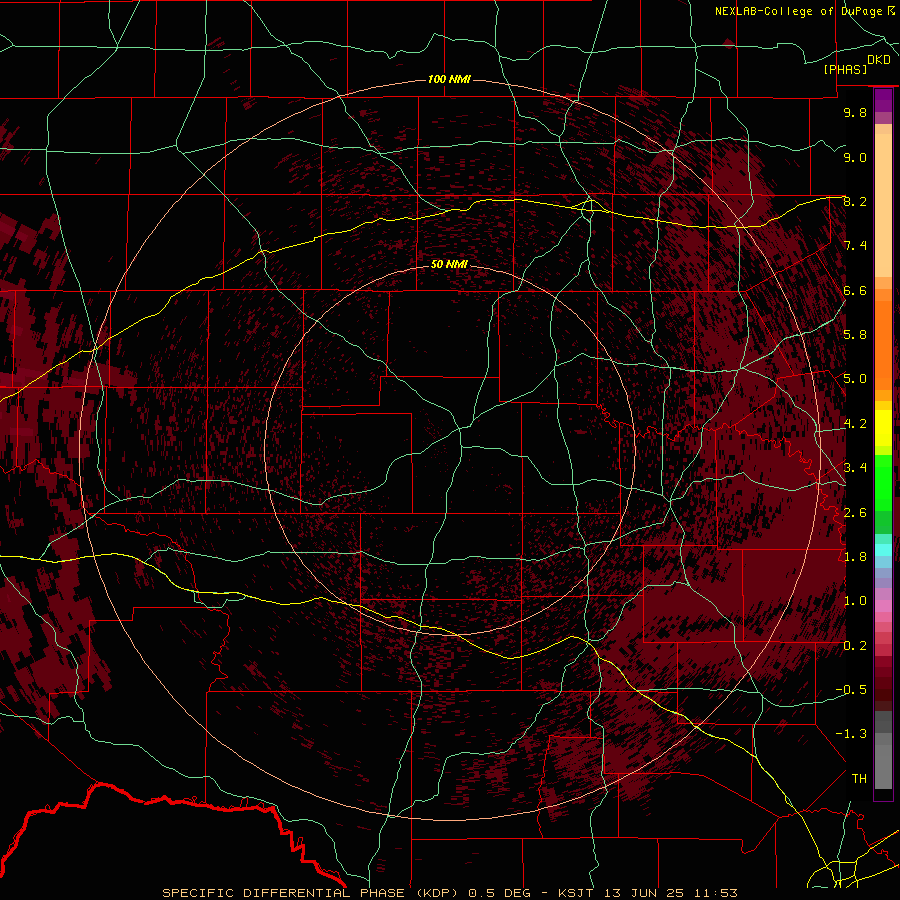Image resolution: width=900 pixels, height=900 pixels.
Task: Click the green segment of the color bar
Action: pos(883,483)
